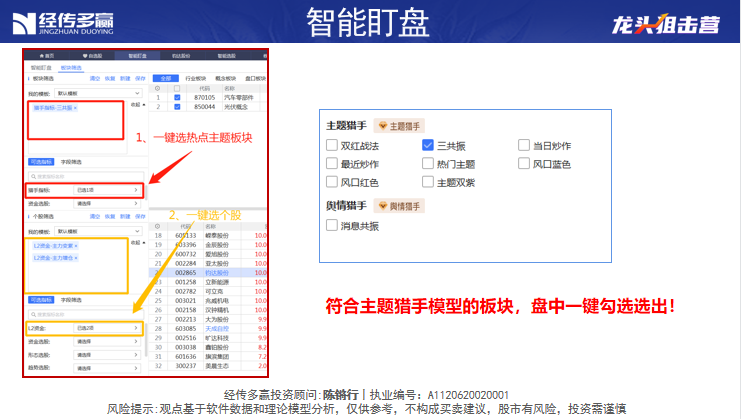Click 恢复 in the 板块筛选 header
Image resolution: width=741 pixels, height=419 pixels.
coord(110,78)
